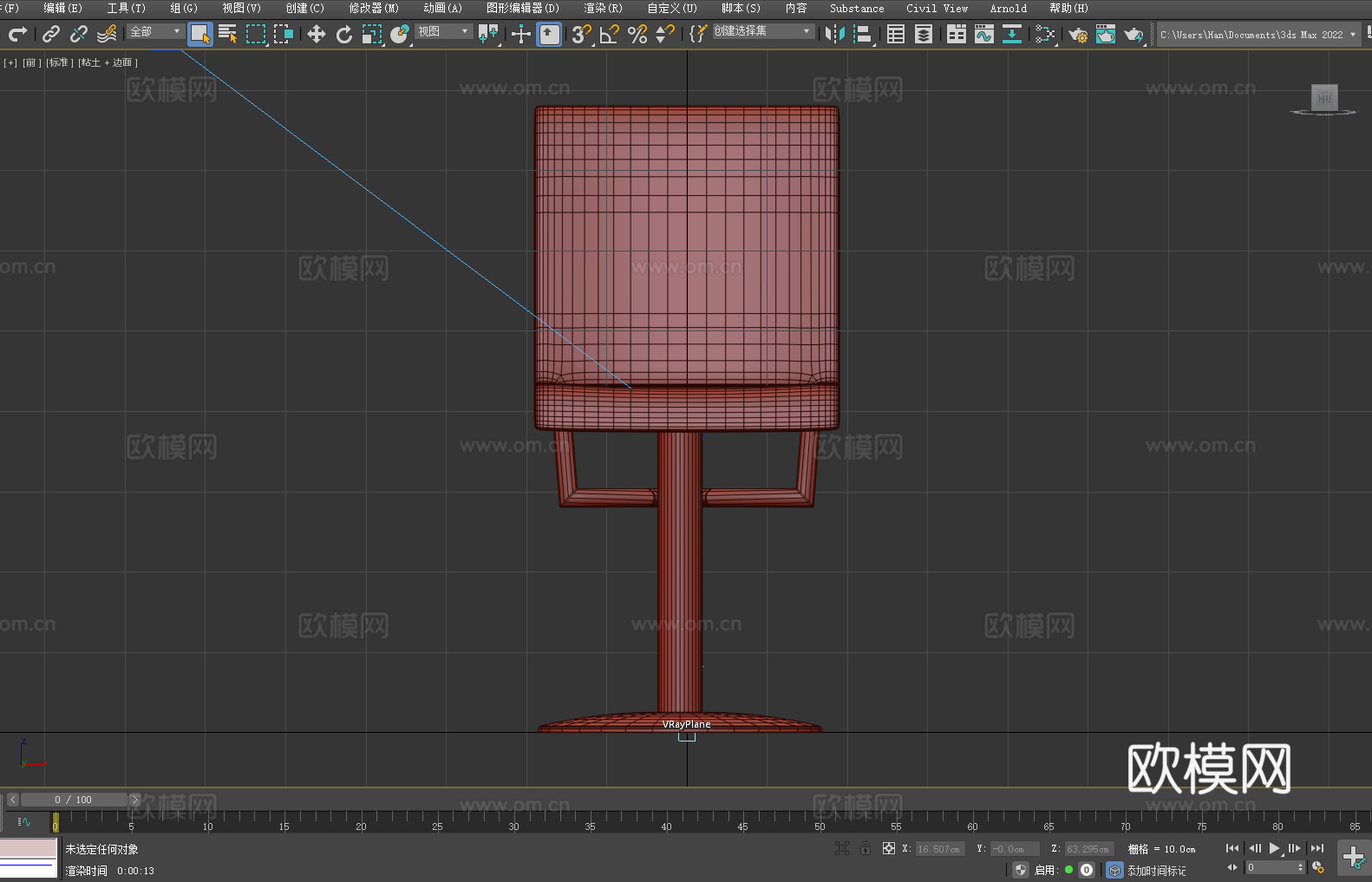Click the X coordinate field

[x=941, y=849]
